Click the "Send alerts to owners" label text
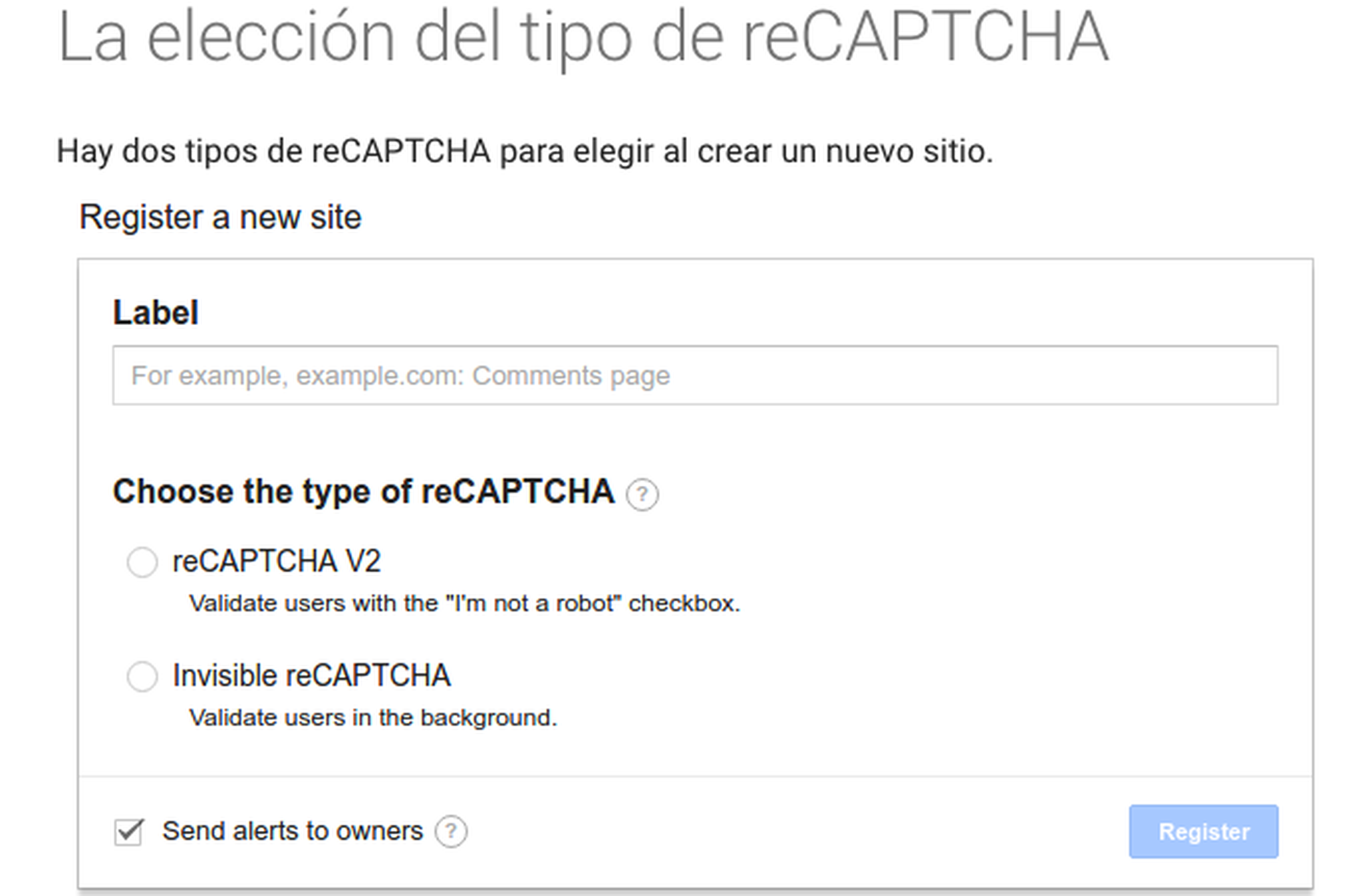This screenshot has height=896, width=1362. pyautogui.click(x=291, y=830)
